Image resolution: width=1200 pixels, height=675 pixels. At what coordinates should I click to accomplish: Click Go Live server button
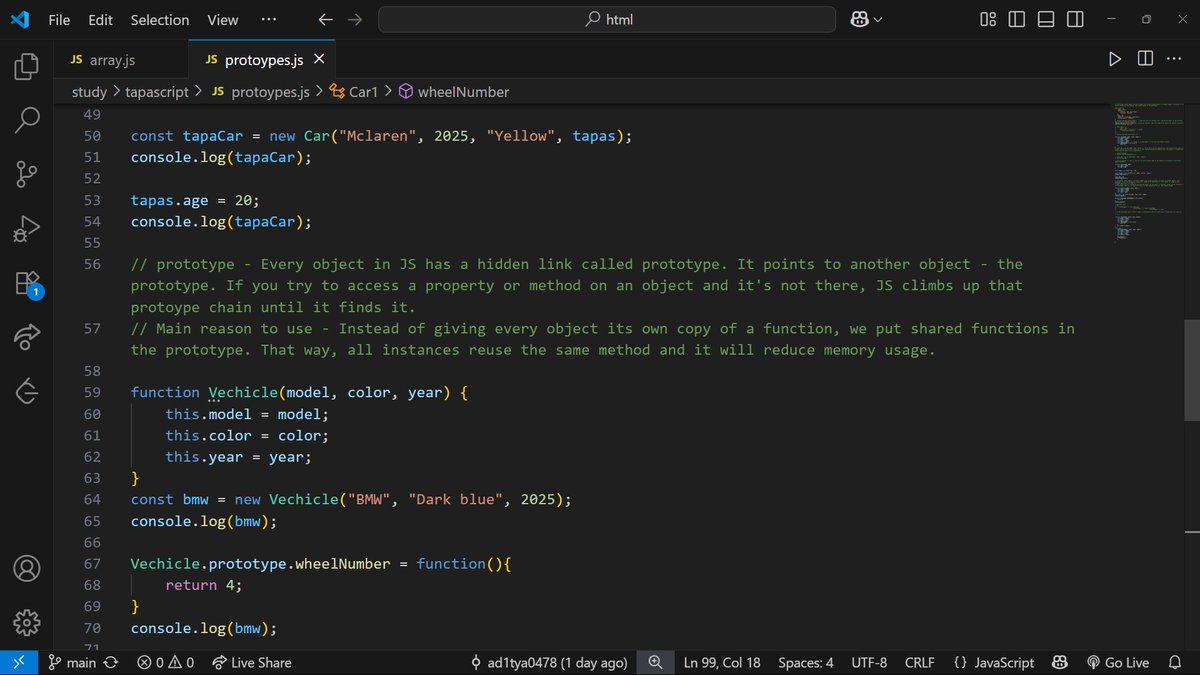1117,662
